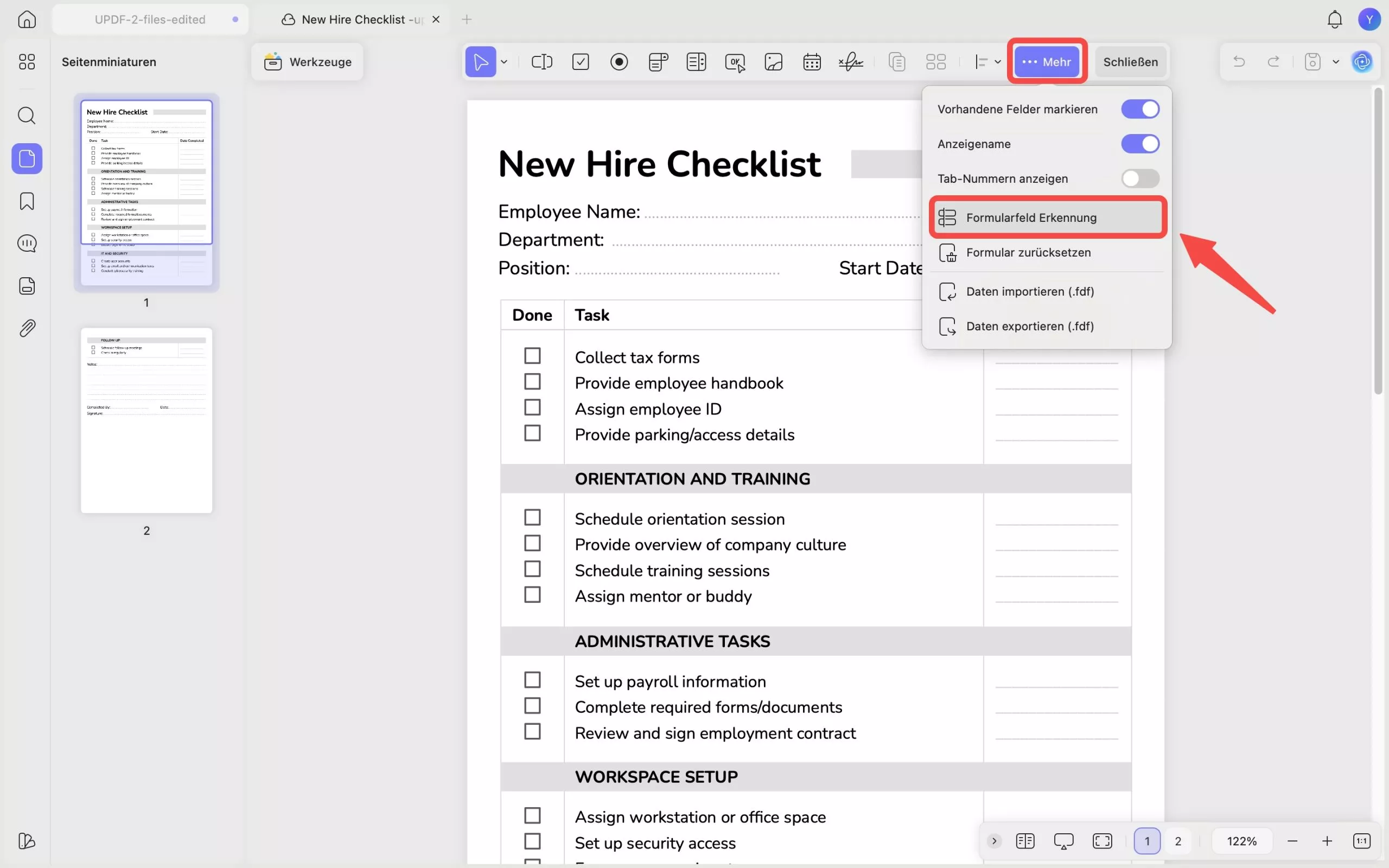
Task: Expand the selection tool dropdown arrow
Action: pos(504,61)
